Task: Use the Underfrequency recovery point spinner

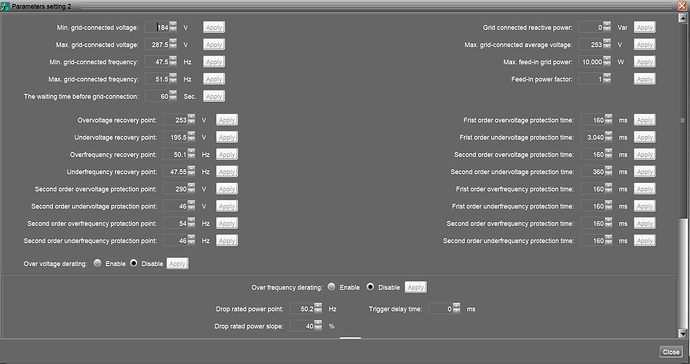Action: click(x=191, y=172)
